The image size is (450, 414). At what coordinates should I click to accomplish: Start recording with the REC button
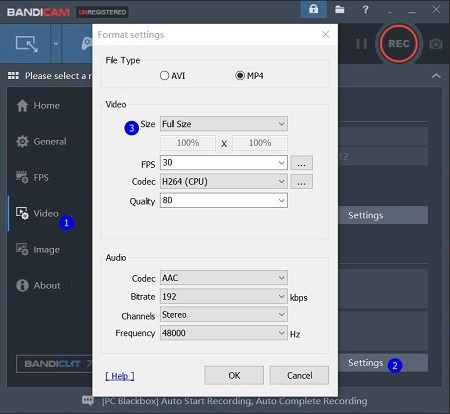[399, 44]
